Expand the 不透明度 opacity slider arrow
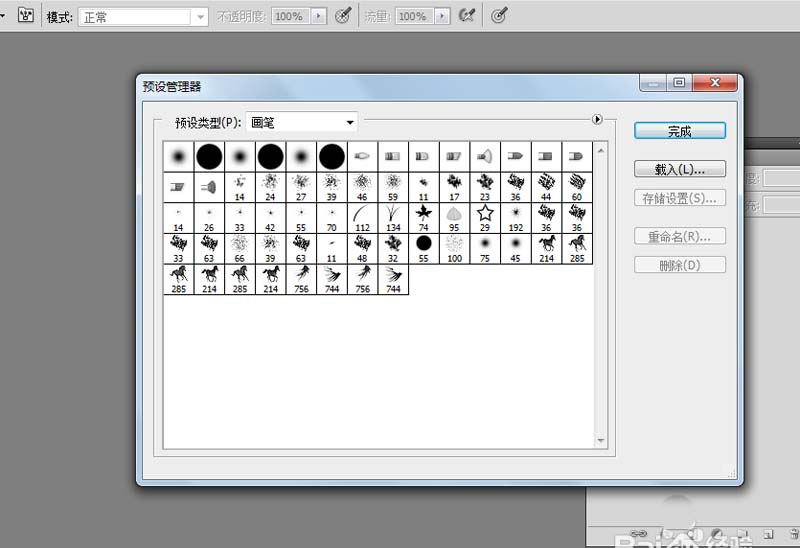800x548 pixels. tap(319, 17)
